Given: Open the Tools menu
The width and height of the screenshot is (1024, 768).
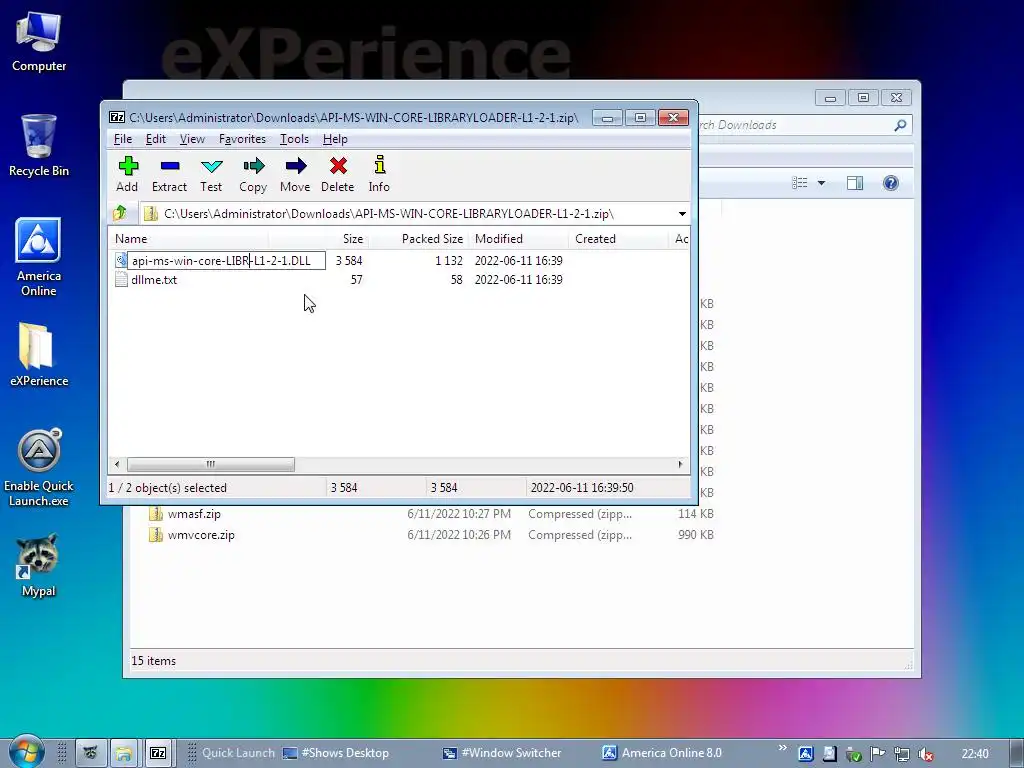Looking at the screenshot, I should [x=294, y=139].
